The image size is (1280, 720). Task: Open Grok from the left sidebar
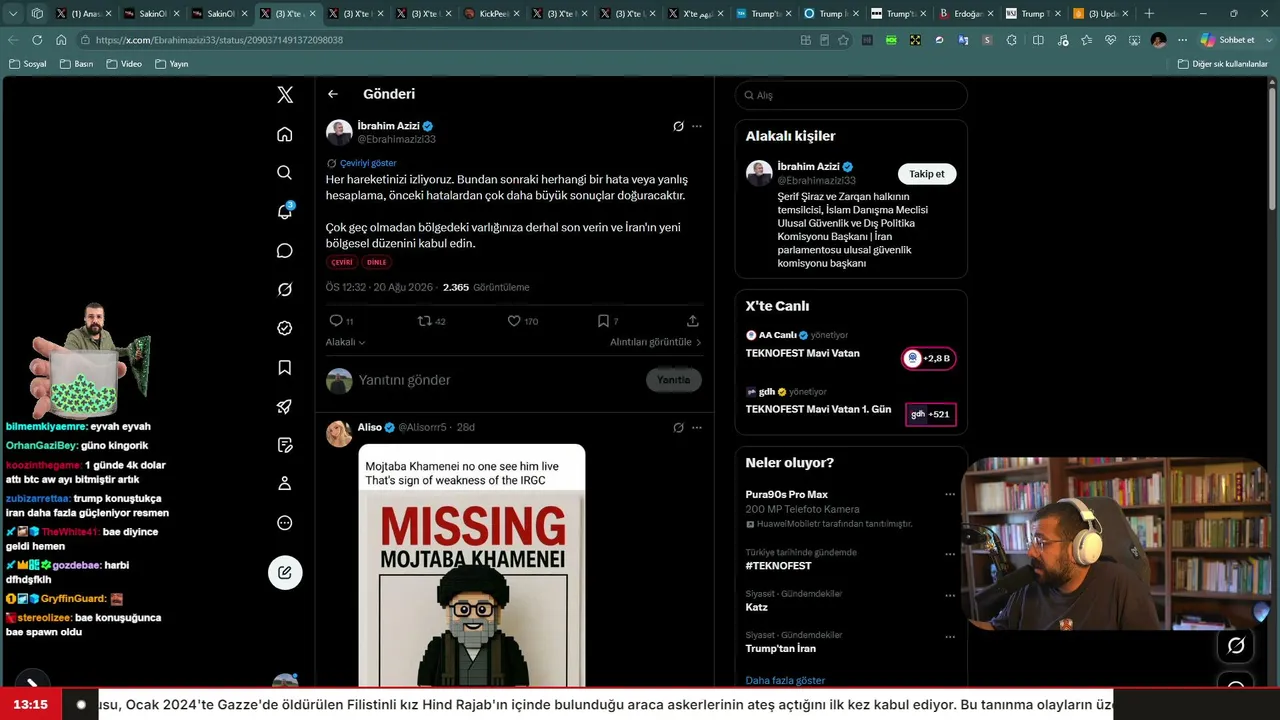point(285,289)
